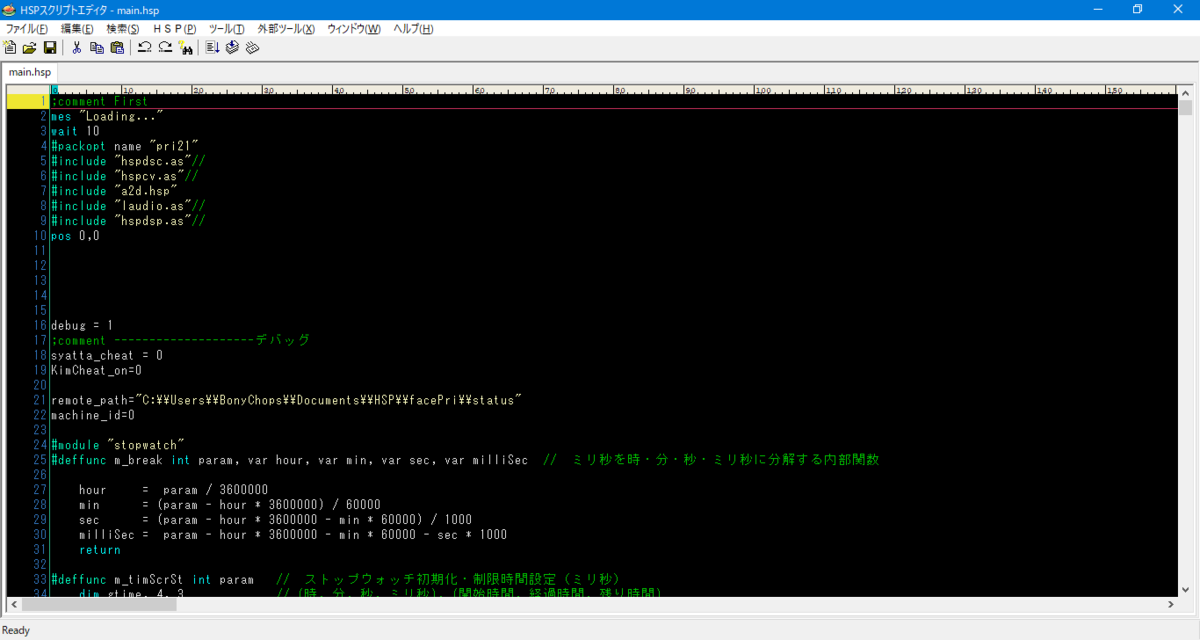1200x640 pixels.
Task: Cut selection with scissors icon
Action: [76, 47]
